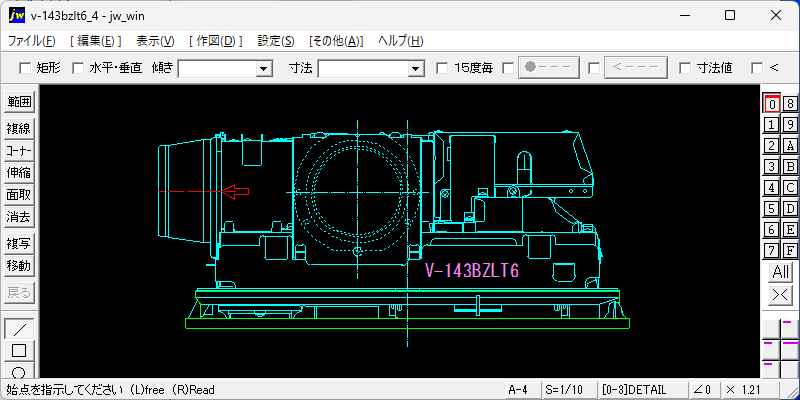Click the 複線 double line tool
The image size is (800, 400).
click(x=19, y=129)
